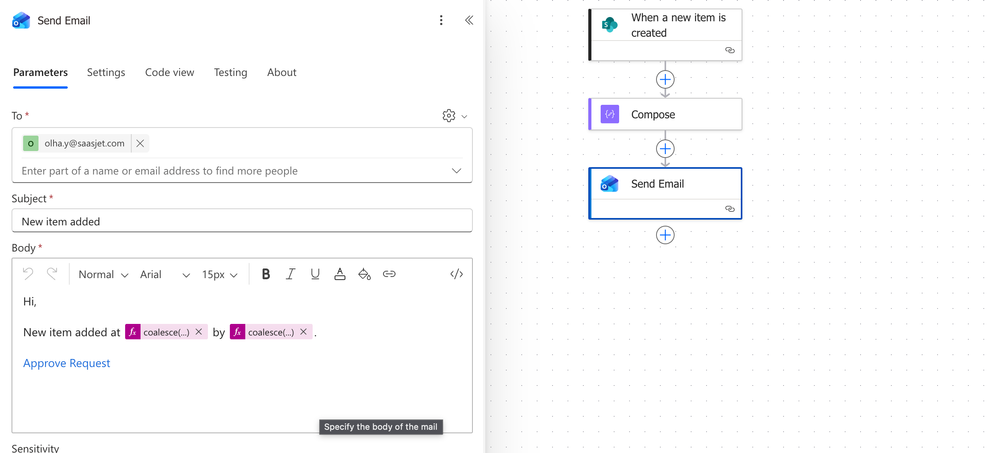
Task: Click the Outlook icon on the Send Email card
Action: click(610, 184)
